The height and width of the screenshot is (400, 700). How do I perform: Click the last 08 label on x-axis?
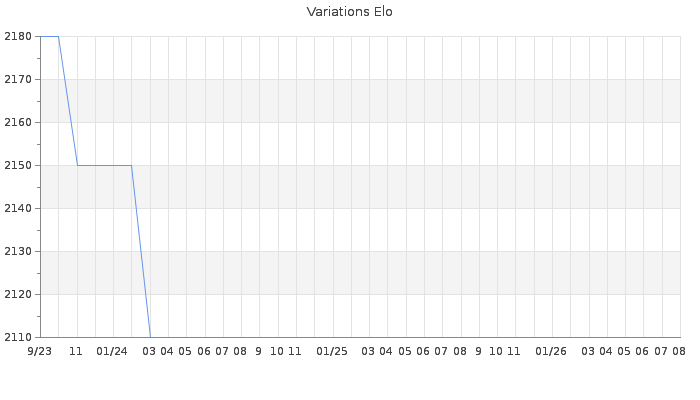[679, 351]
